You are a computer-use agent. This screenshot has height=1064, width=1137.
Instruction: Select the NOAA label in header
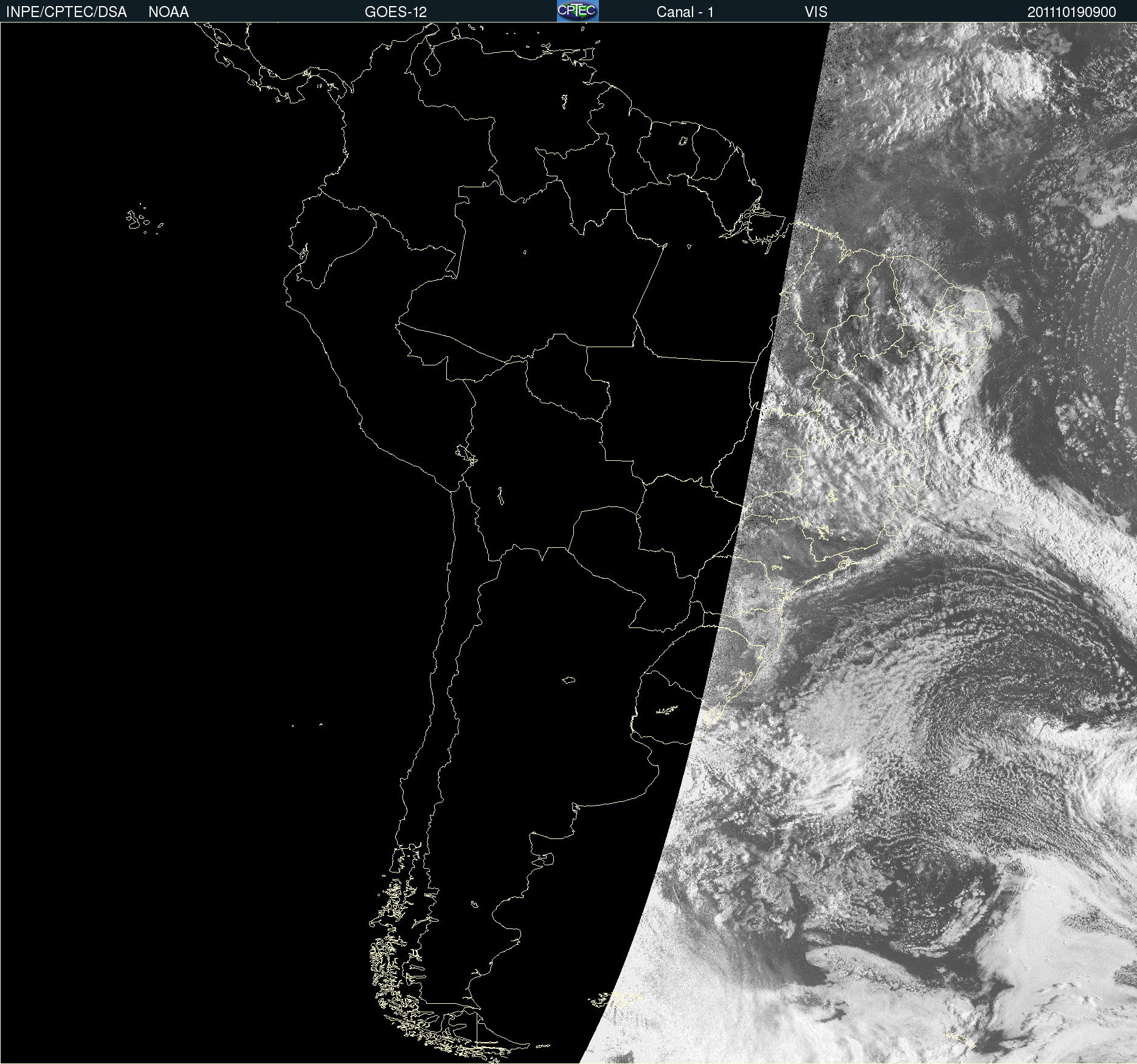168,12
